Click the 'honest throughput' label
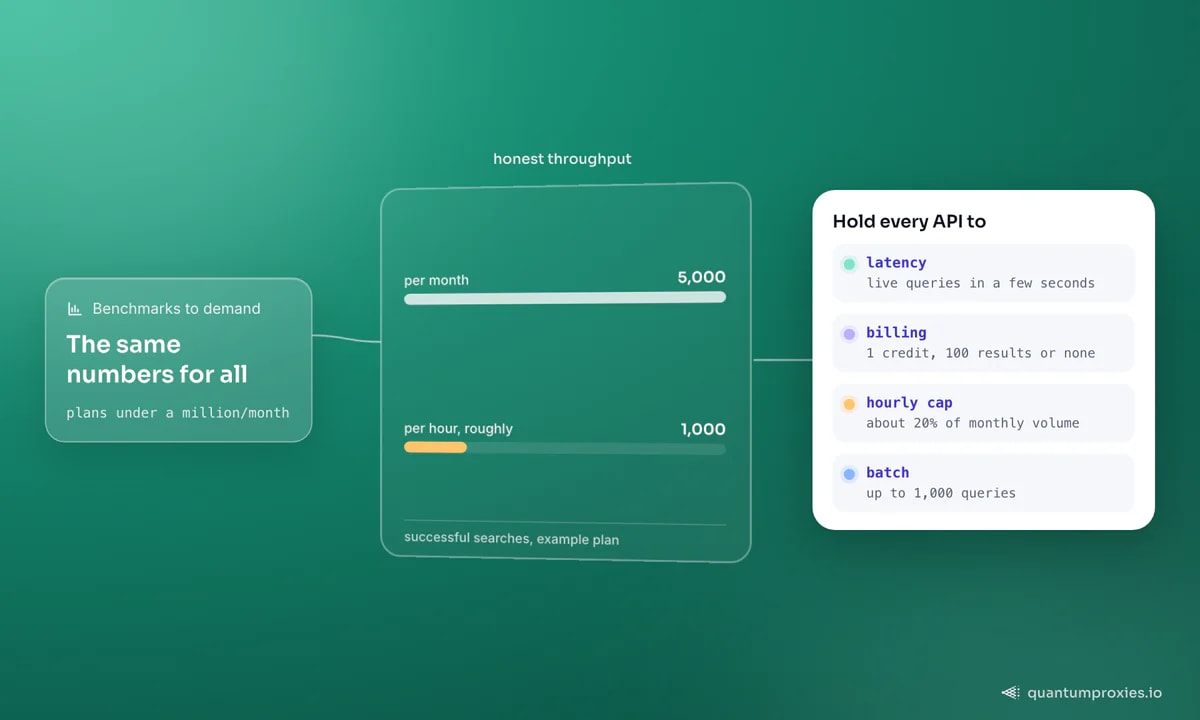1200x720 pixels. click(562, 159)
